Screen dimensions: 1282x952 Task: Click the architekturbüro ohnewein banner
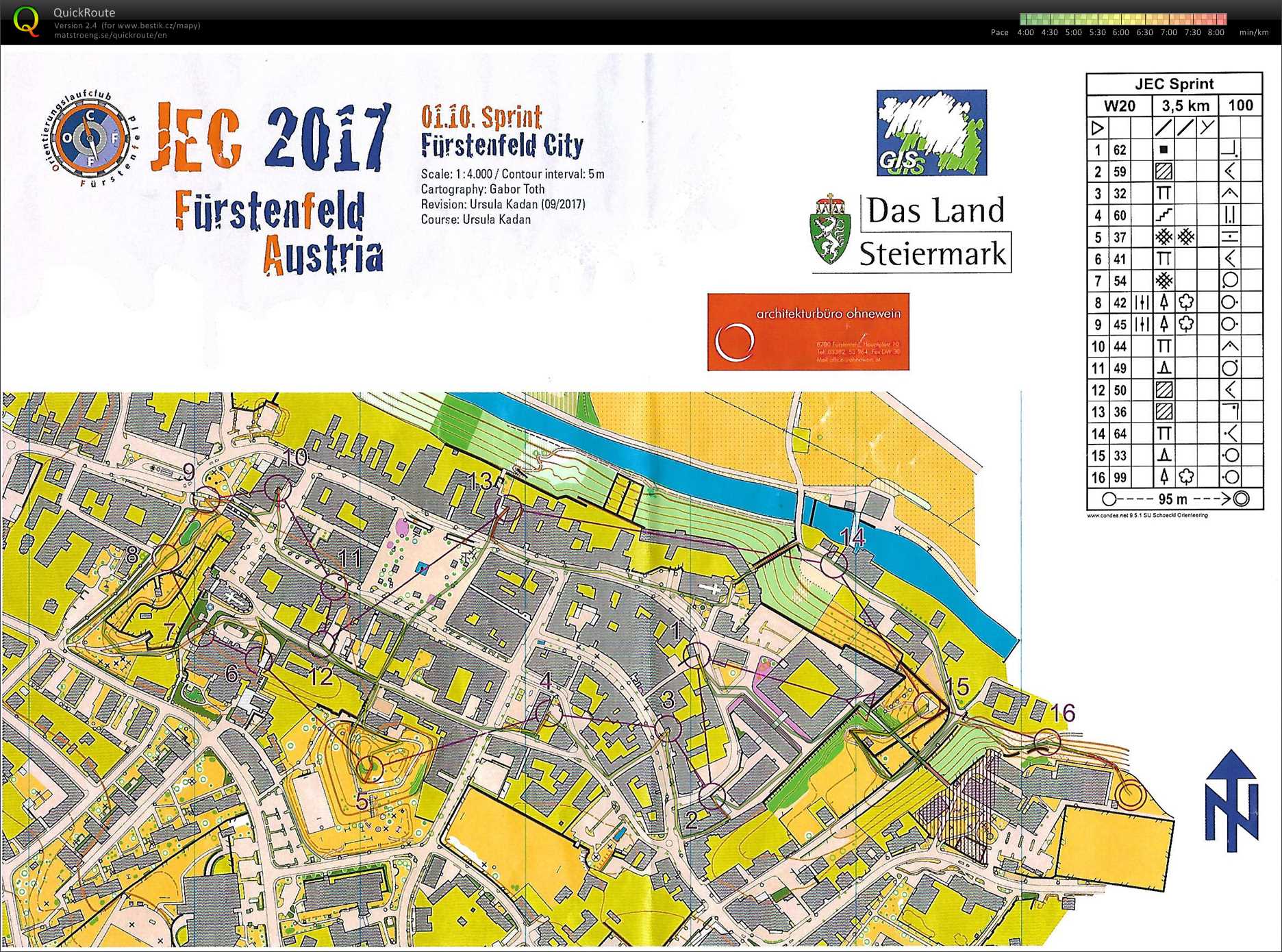[808, 332]
